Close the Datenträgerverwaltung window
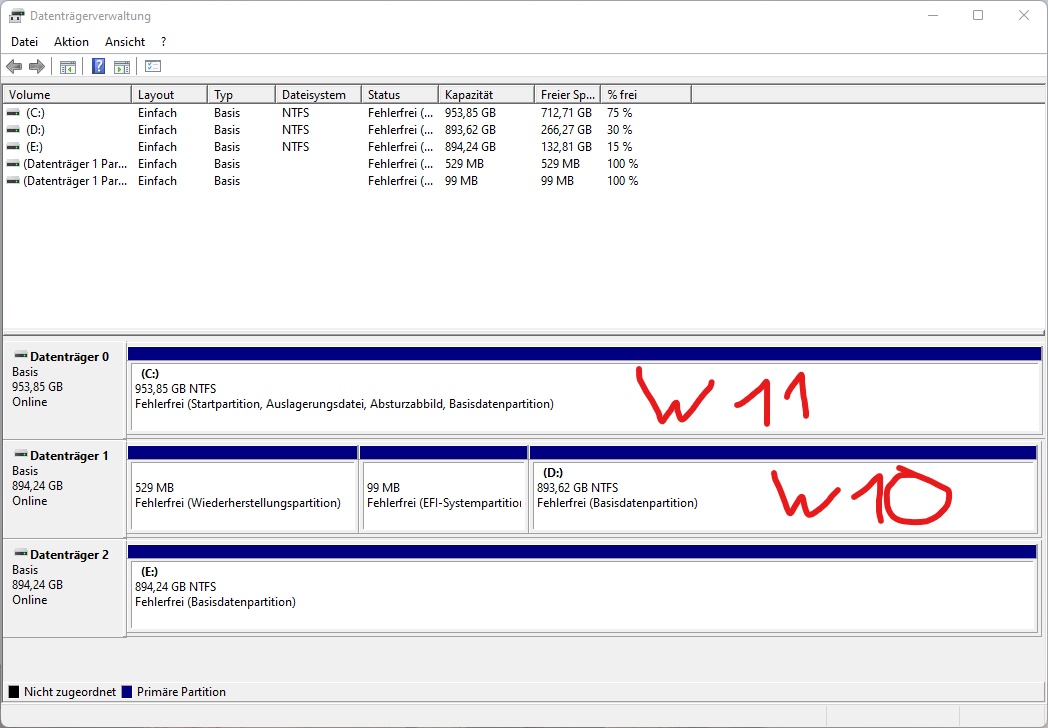The width and height of the screenshot is (1048, 728). [x=1023, y=15]
